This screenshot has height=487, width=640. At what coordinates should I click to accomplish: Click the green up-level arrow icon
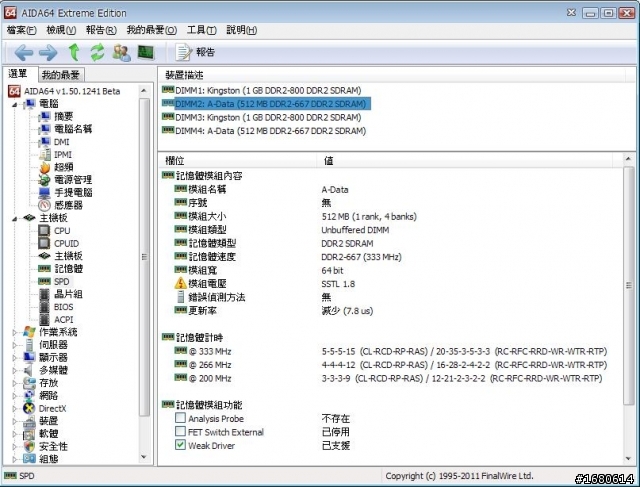[74, 52]
